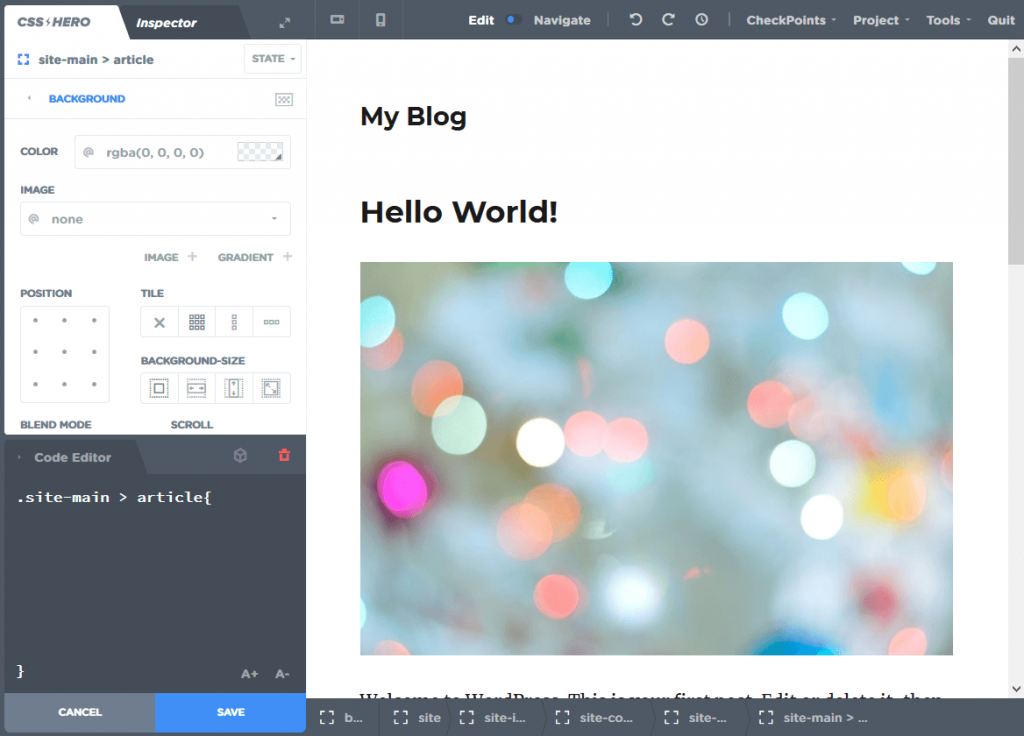Screen dimensions: 1024x736
Task: Choose vertical repeat tile mode
Action: pos(234,321)
